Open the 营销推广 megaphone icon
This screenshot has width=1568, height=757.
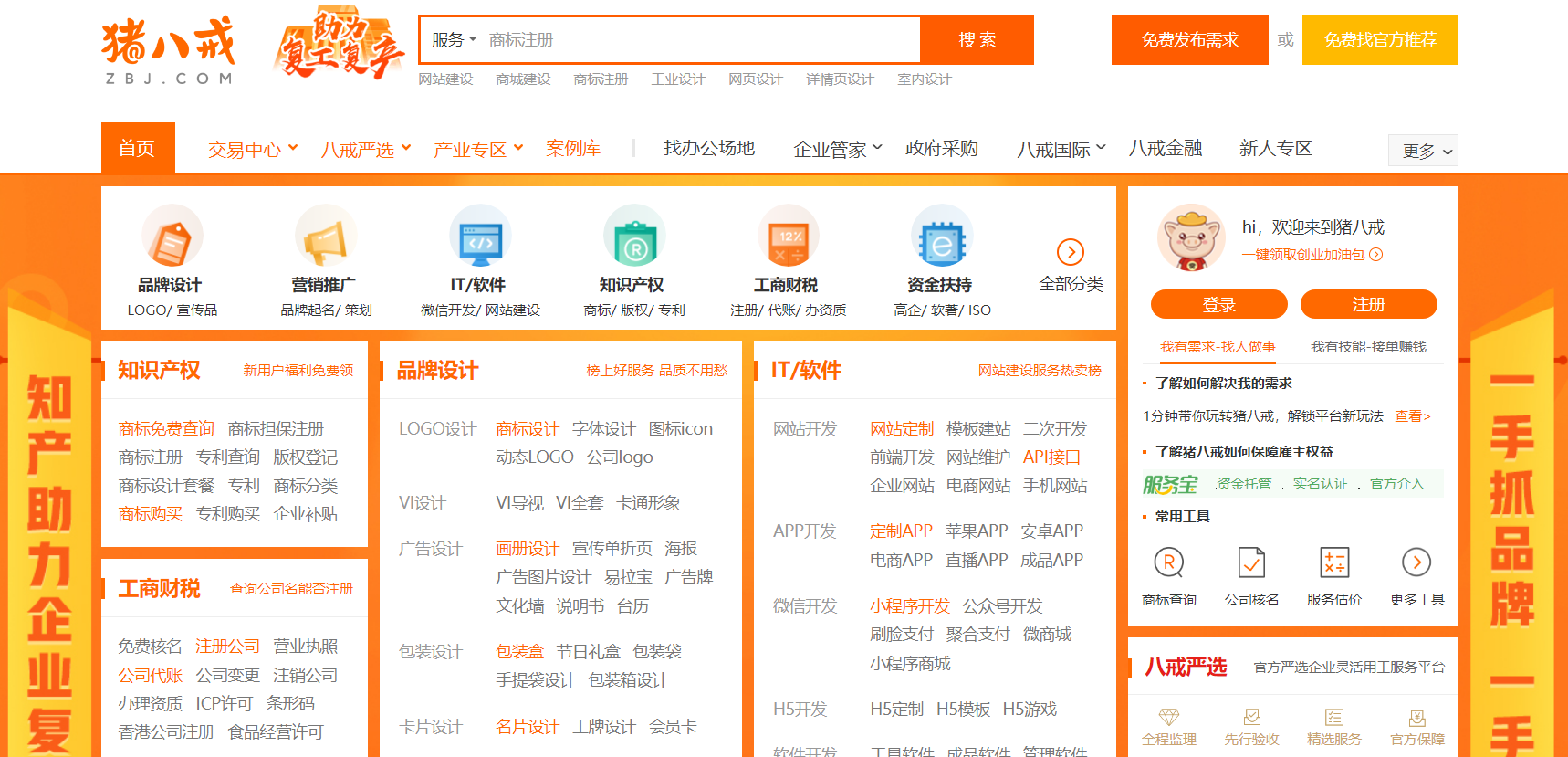coord(325,237)
